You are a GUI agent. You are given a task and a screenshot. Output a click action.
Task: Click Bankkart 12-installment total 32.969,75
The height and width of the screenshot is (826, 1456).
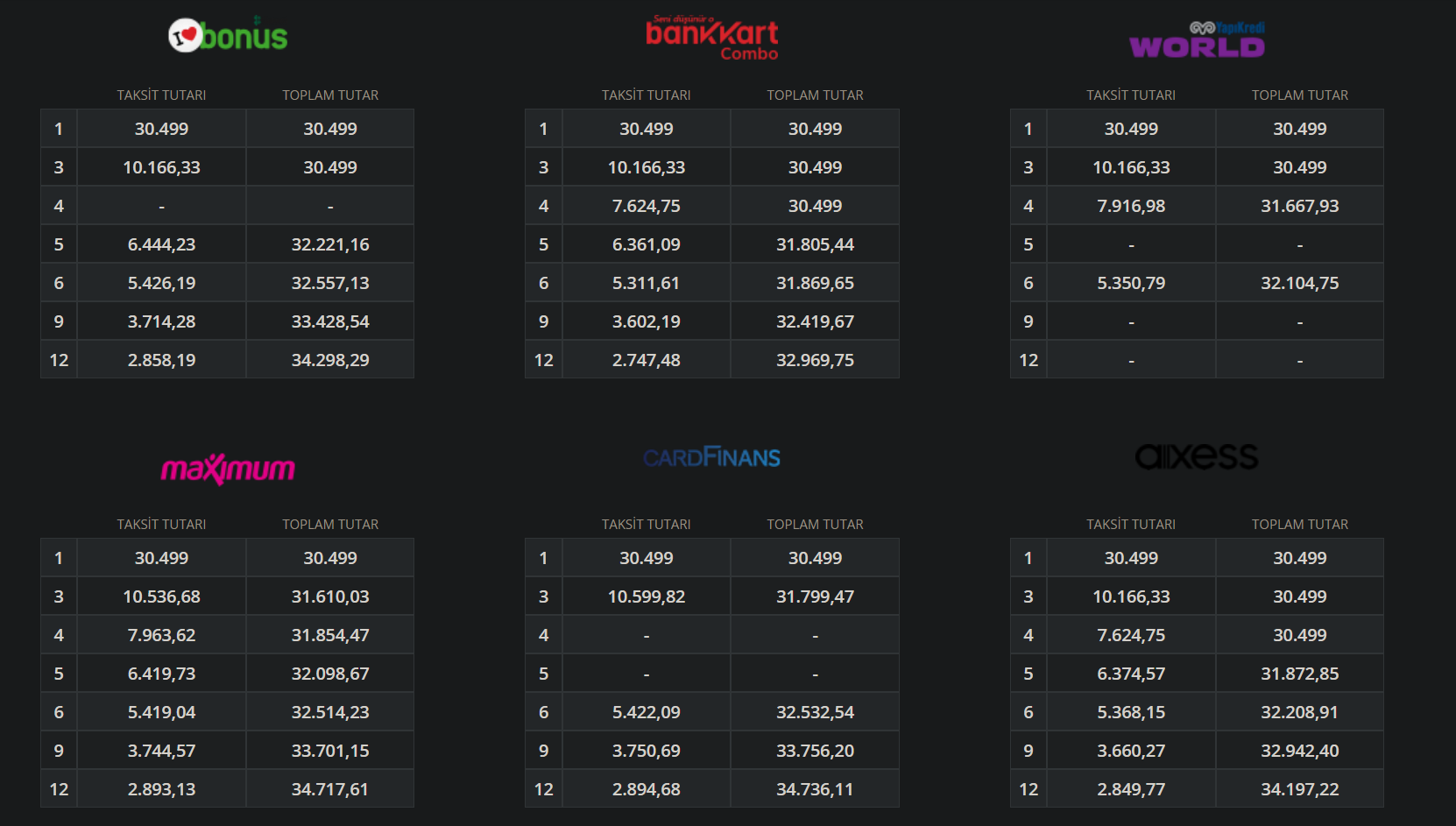click(x=815, y=360)
